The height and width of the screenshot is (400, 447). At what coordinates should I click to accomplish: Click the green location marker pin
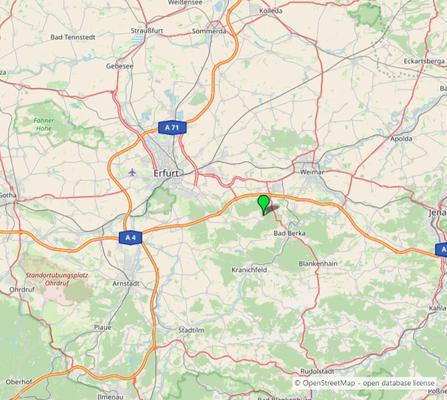point(264,205)
